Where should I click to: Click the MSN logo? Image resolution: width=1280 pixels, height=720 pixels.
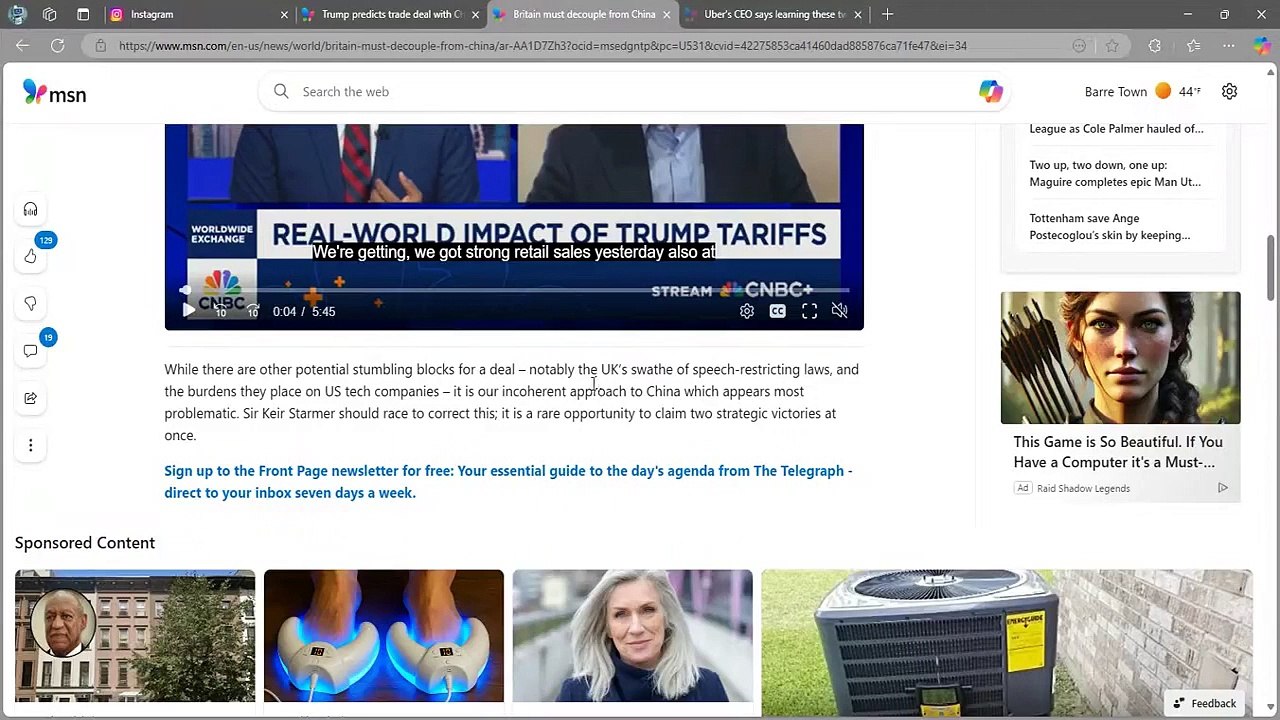[x=54, y=93]
